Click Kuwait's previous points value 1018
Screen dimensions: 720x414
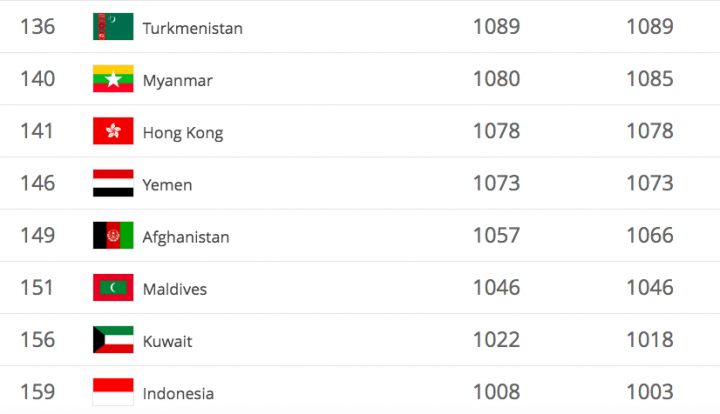(649, 340)
